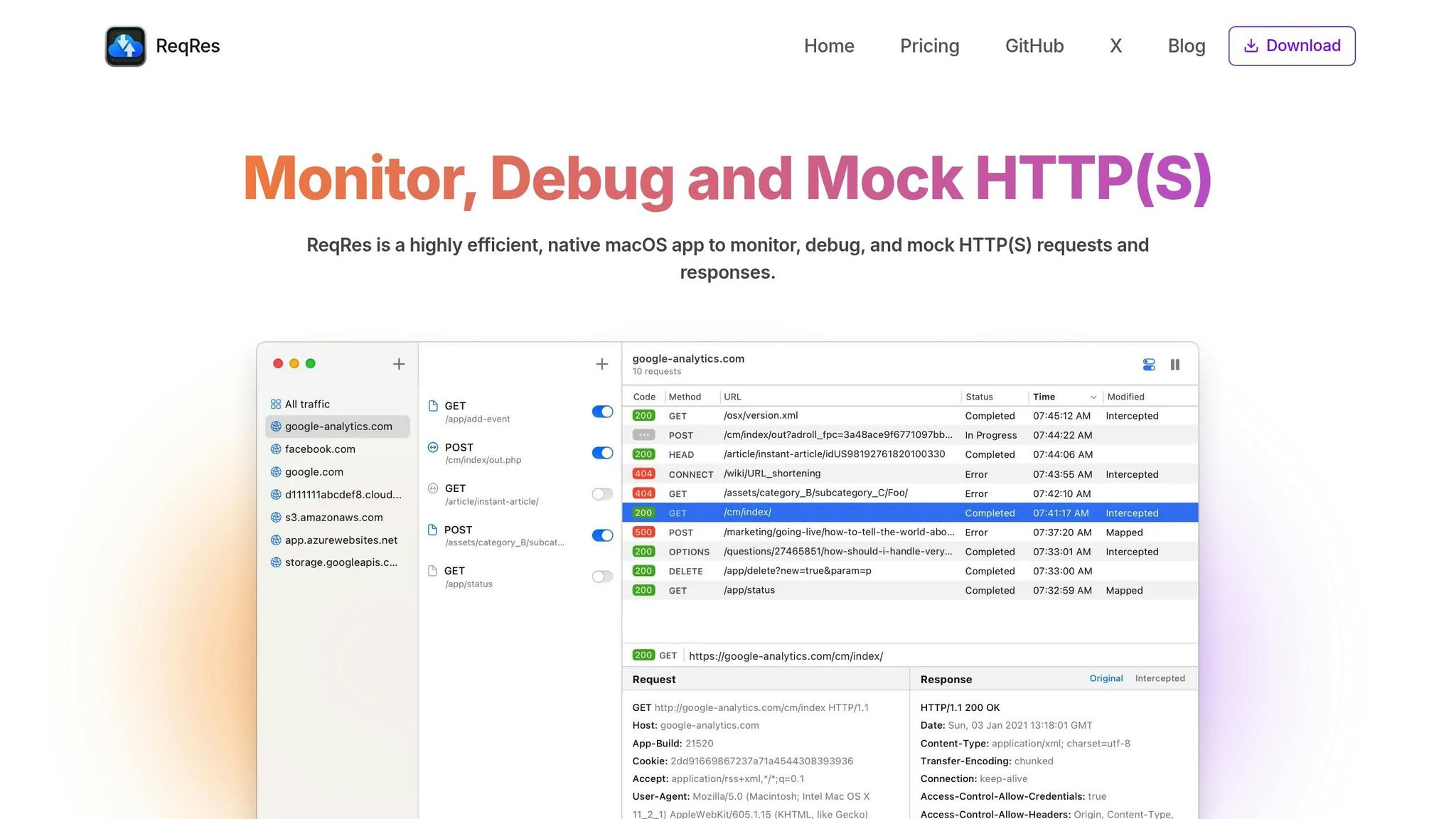Click the blue filter toggle icon beside pause
The image size is (1456, 819).
(x=1149, y=365)
